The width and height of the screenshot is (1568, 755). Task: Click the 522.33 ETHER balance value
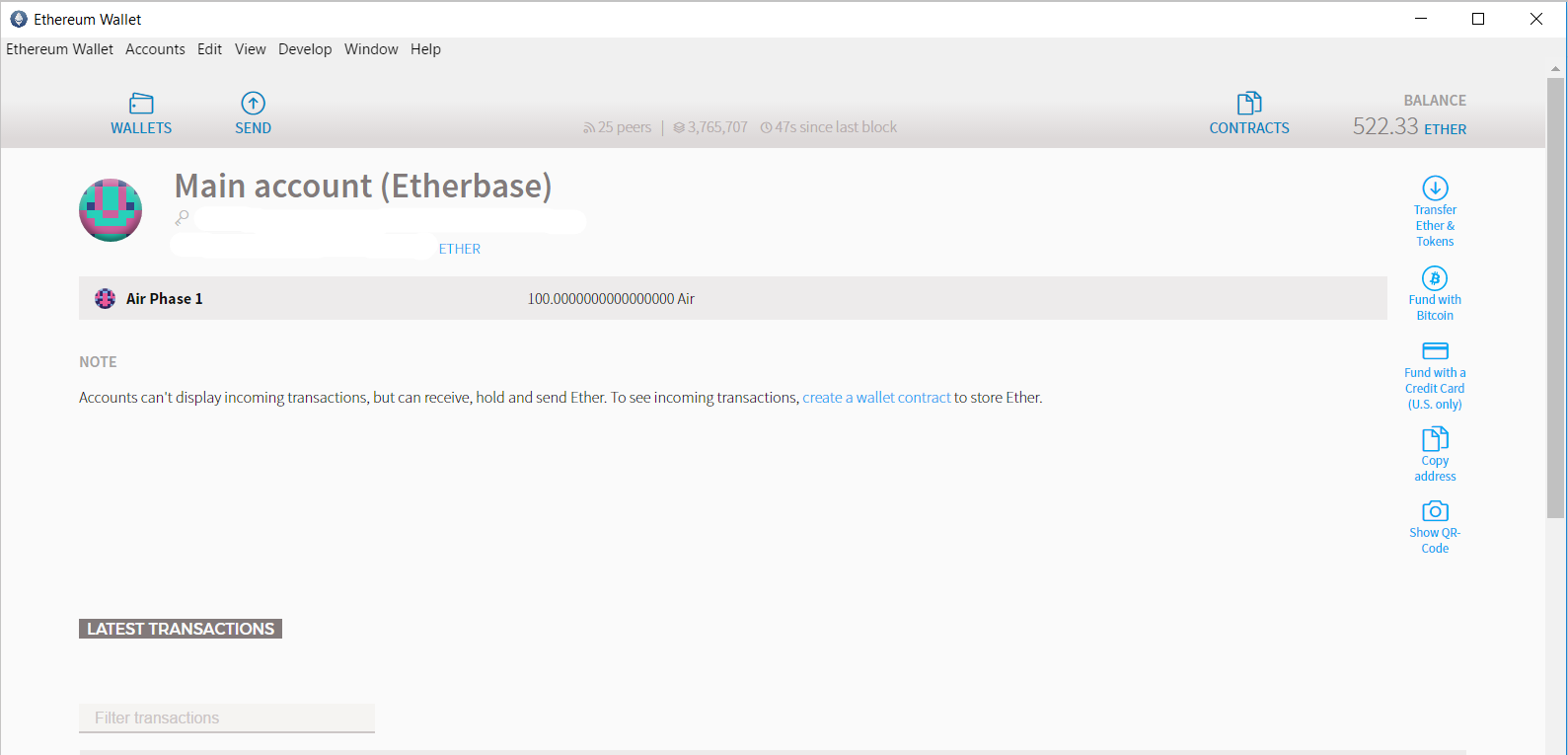click(1409, 126)
